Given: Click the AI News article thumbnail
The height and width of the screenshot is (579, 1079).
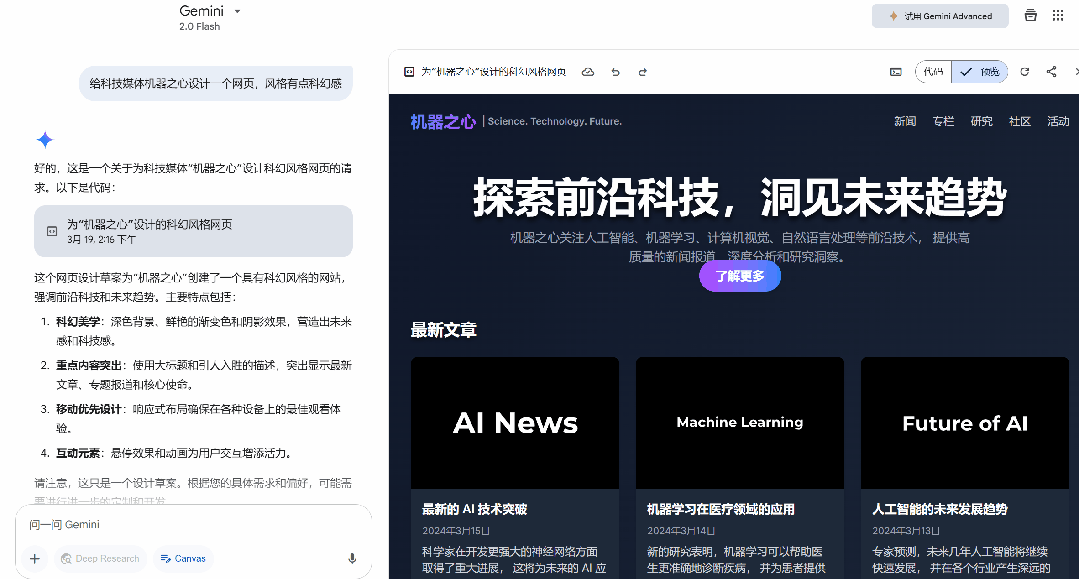Looking at the screenshot, I should click(515, 423).
